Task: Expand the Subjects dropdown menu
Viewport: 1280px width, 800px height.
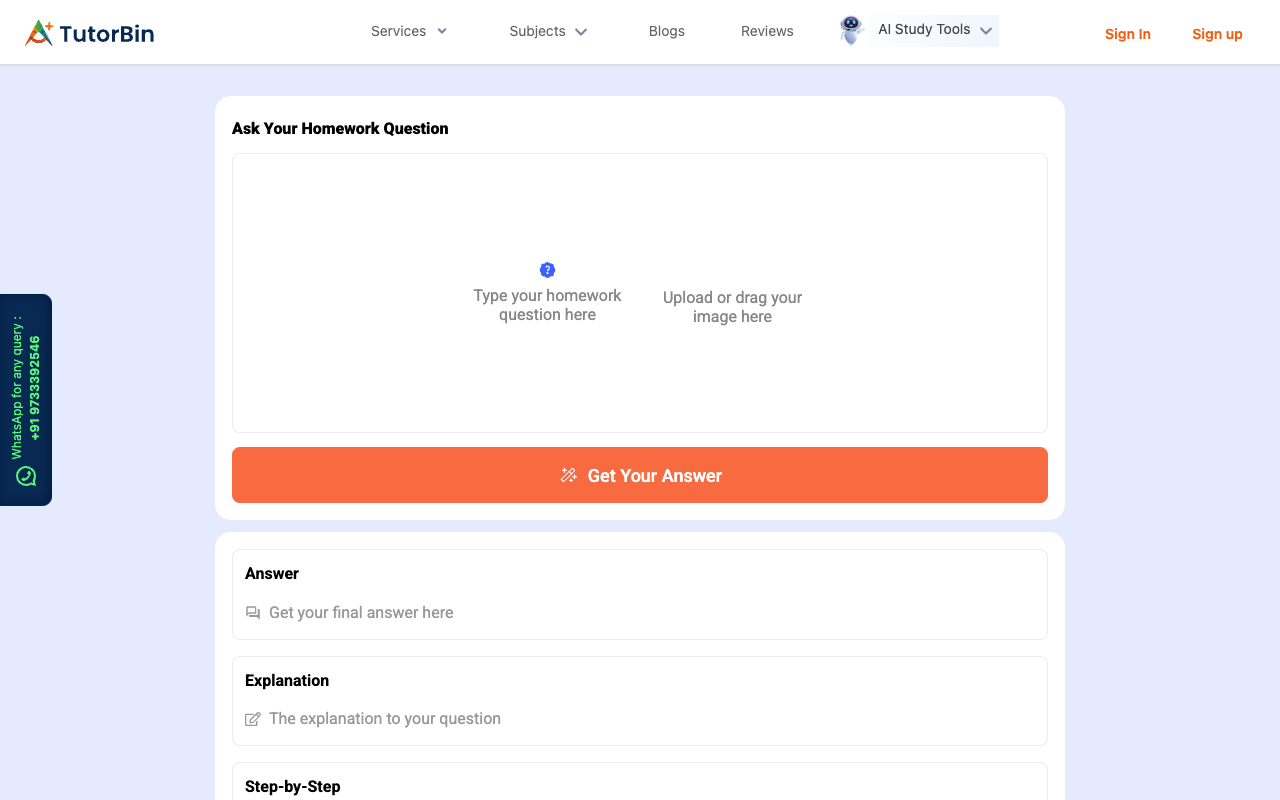Action: [x=548, y=31]
